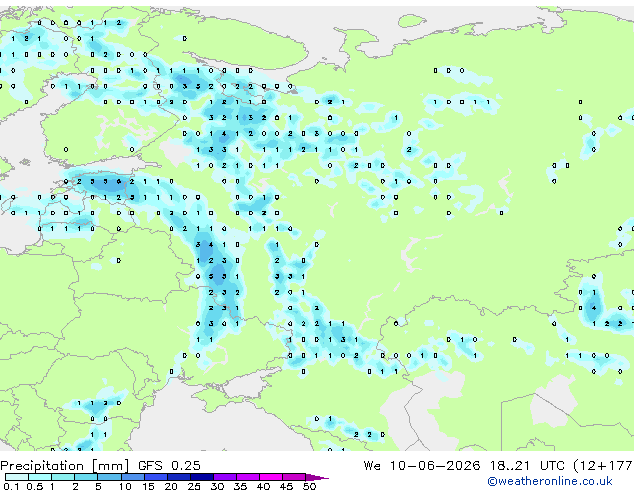Click the '35' legend scale label
Image resolution: width=634 pixels, height=490 pixels.
240,486
